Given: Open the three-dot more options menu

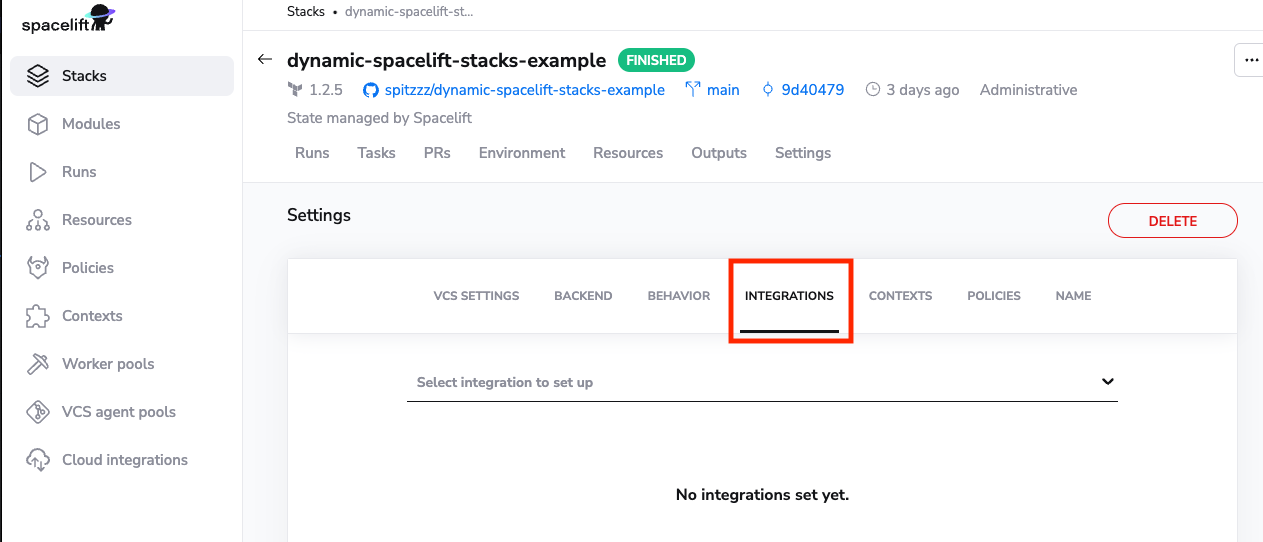Looking at the screenshot, I should [1250, 60].
